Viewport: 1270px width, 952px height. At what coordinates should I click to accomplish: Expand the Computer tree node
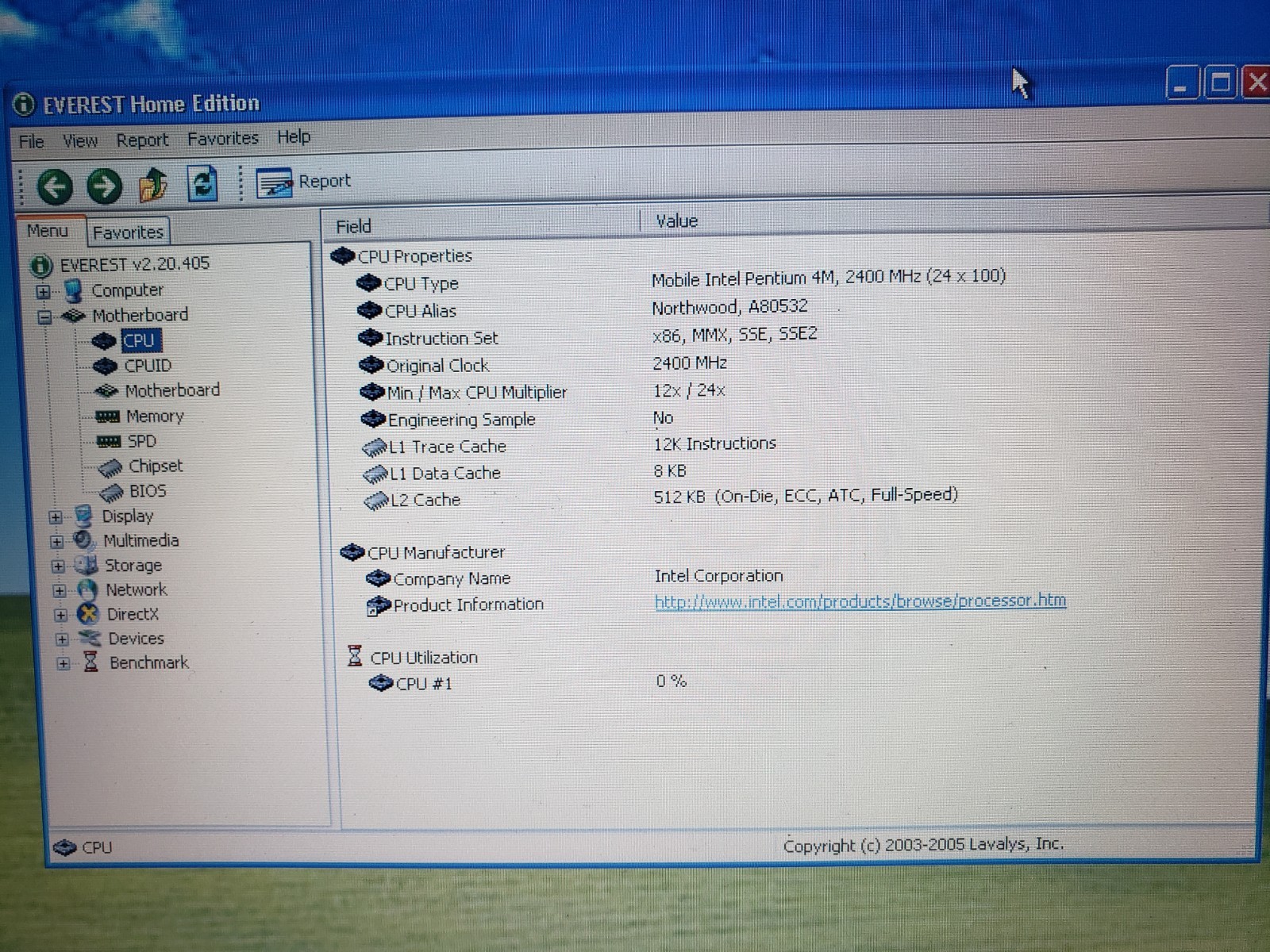44,292
